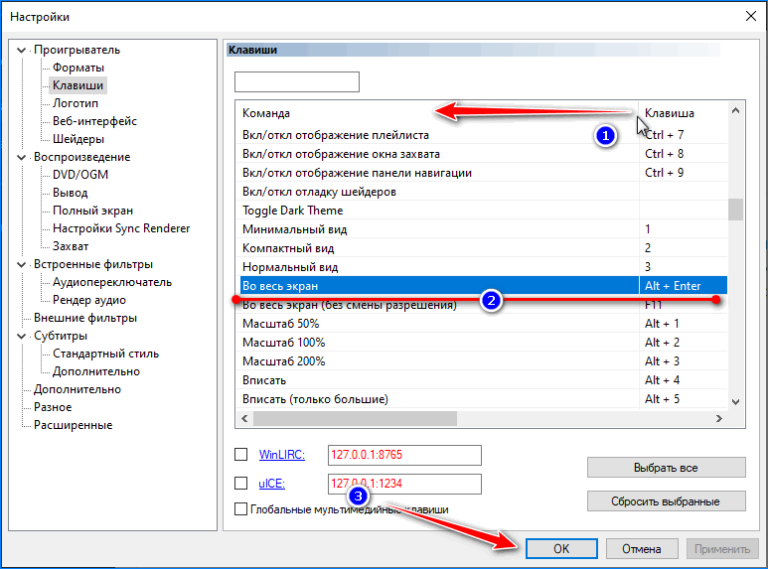The width and height of the screenshot is (768, 569).
Task: Open the Внешние фильтры settings page
Action: coord(85,318)
